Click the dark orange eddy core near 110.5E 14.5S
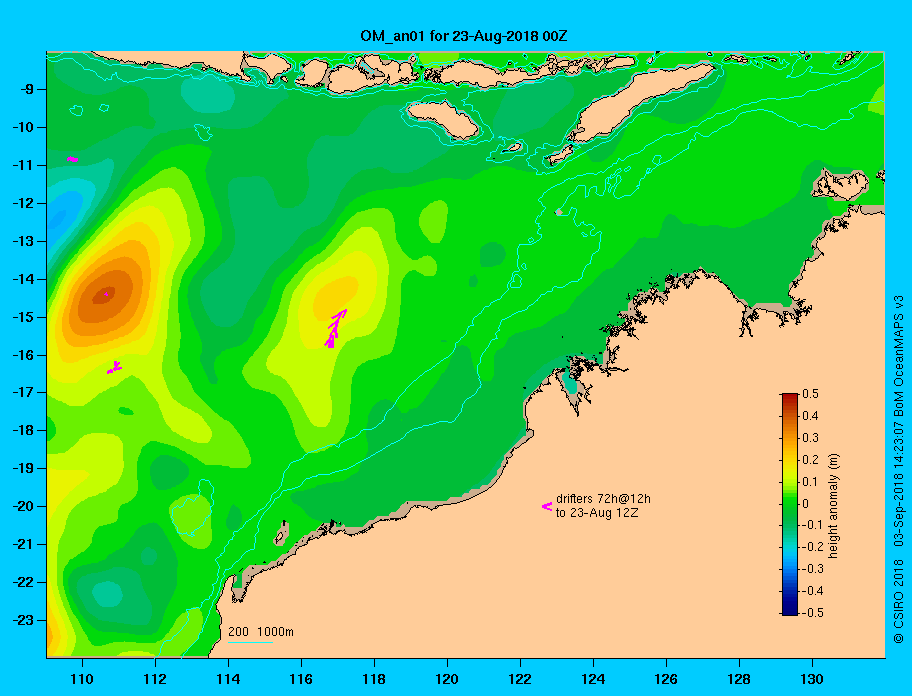The height and width of the screenshot is (696, 912). [x=106, y=295]
